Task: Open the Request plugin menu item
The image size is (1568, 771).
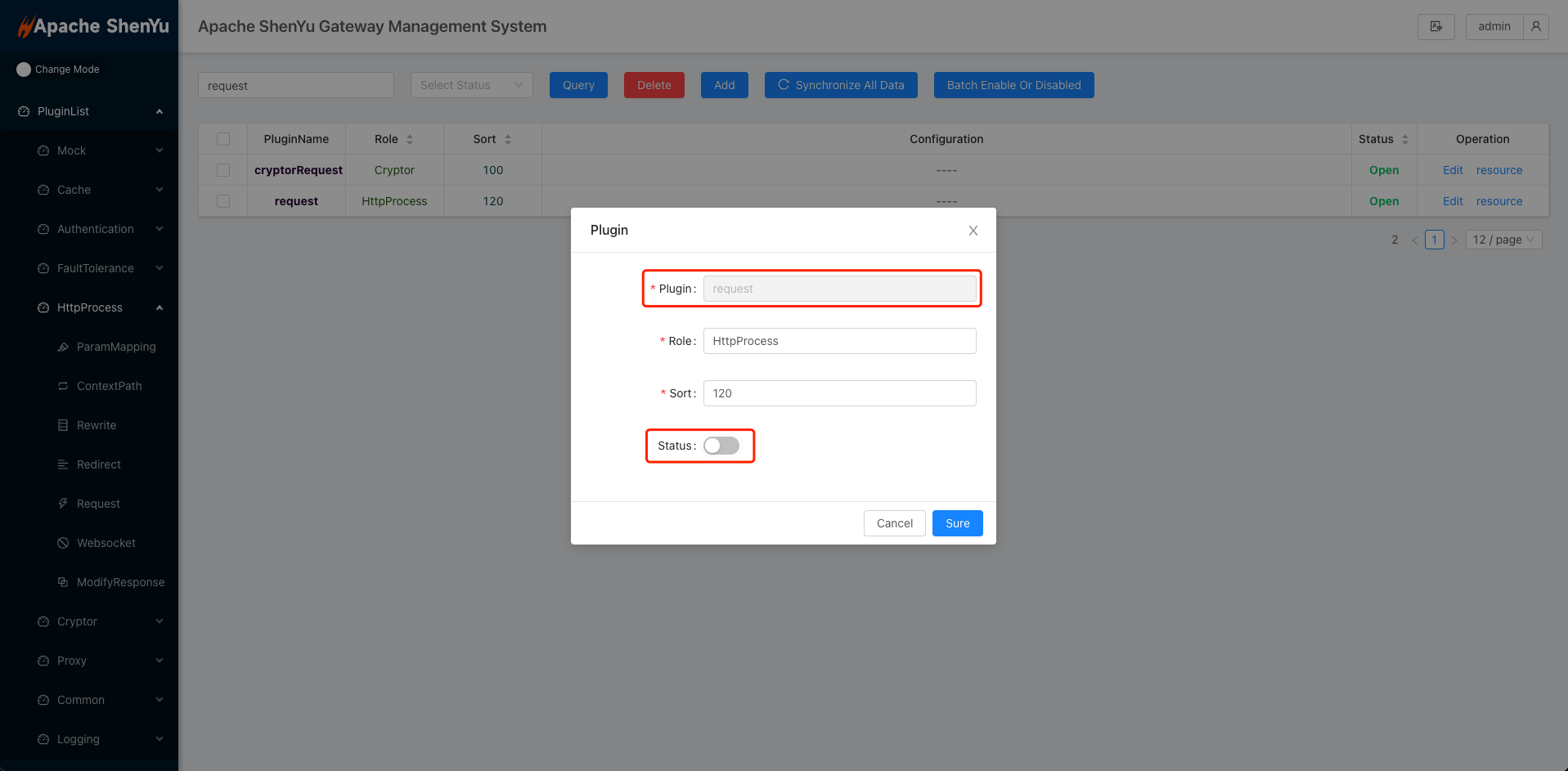Action: tap(98, 504)
